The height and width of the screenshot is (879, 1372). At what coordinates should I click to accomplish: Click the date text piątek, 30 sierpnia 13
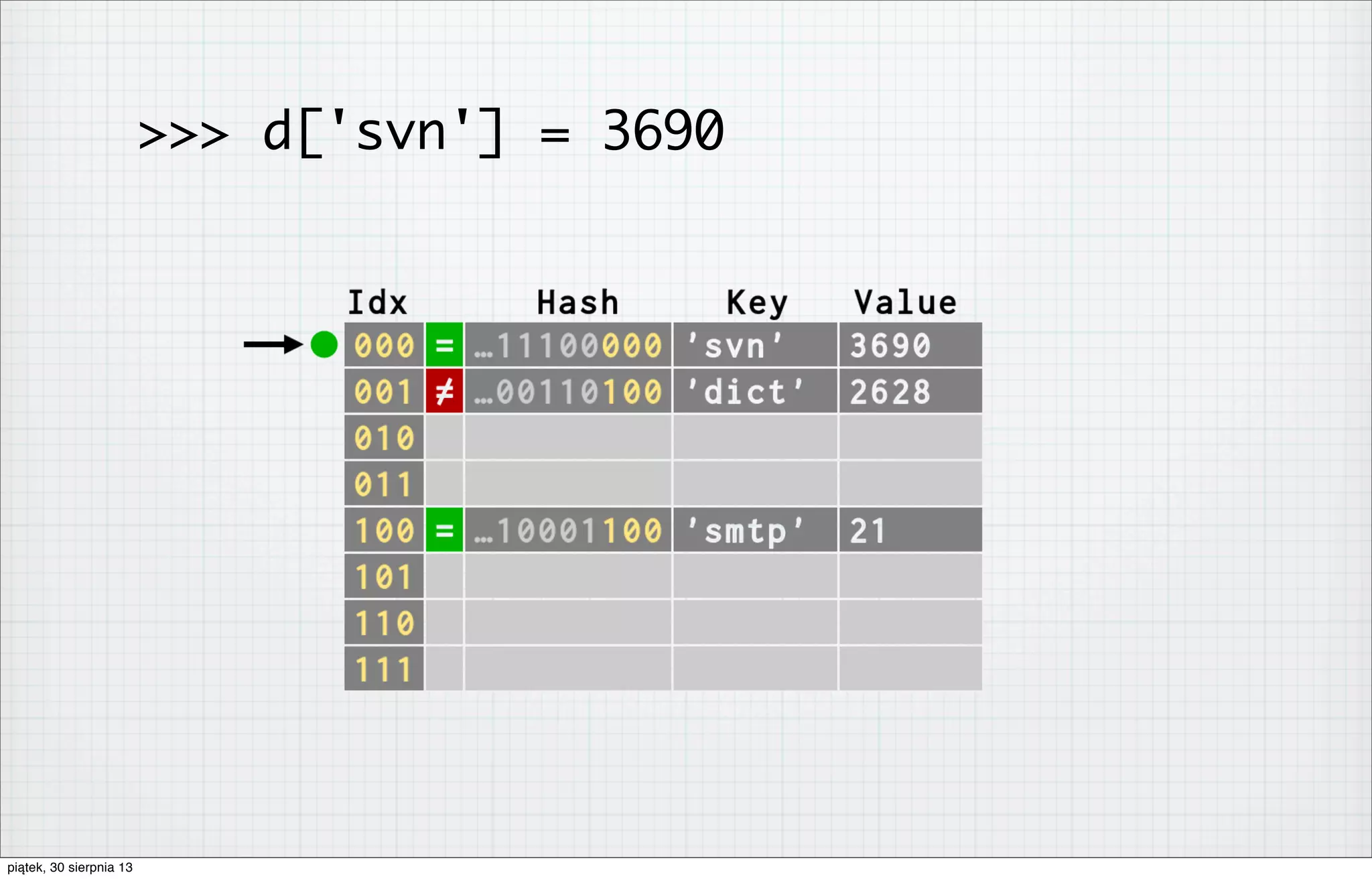click(70, 868)
